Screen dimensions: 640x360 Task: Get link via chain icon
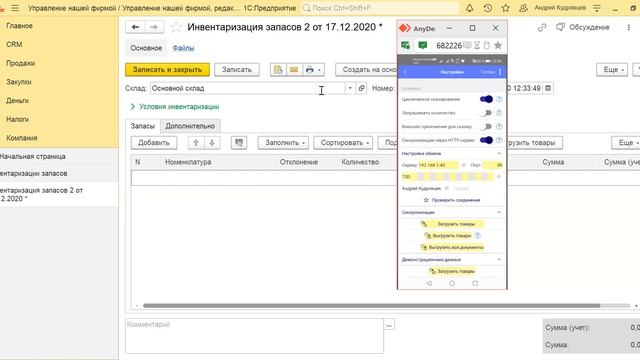tap(542, 27)
